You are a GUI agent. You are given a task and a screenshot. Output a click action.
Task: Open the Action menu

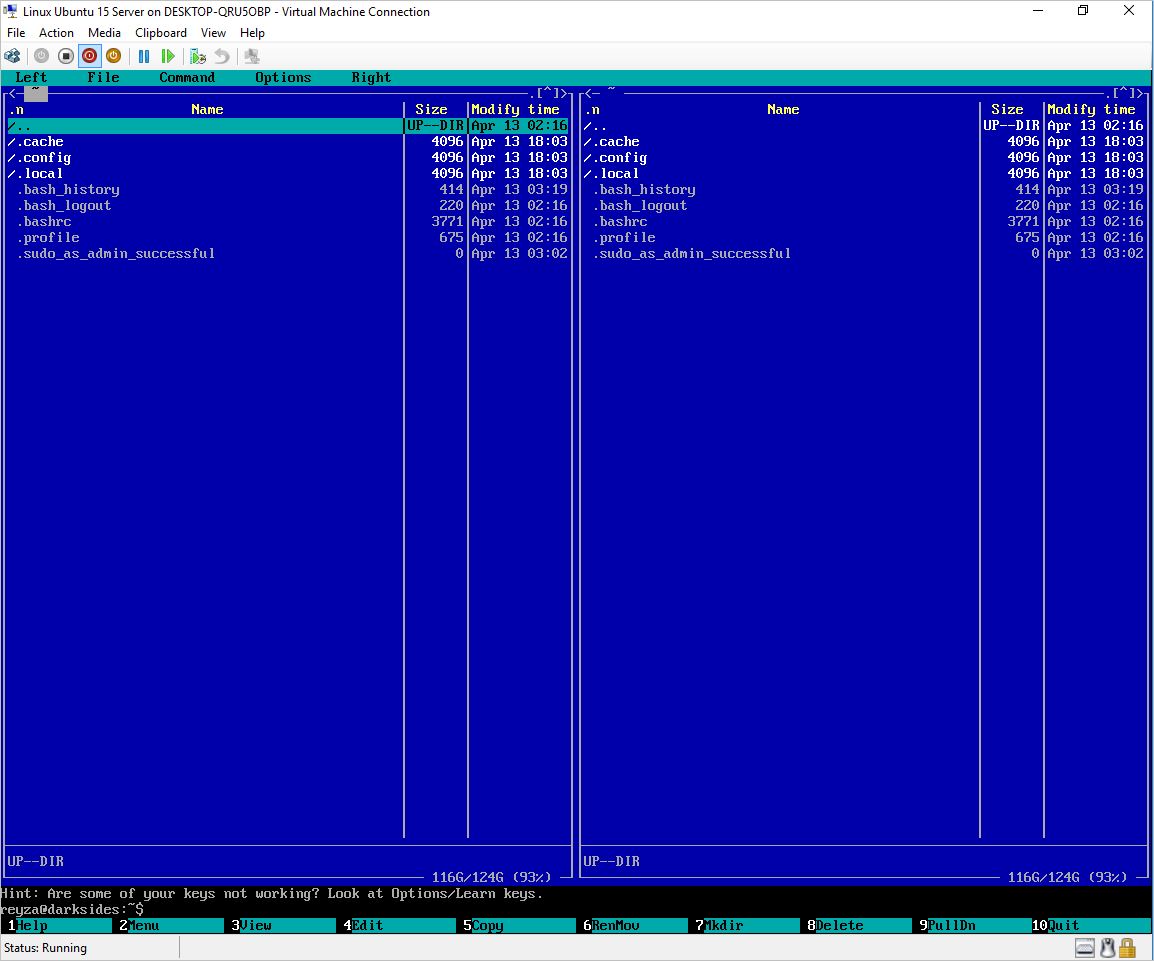(x=56, y=33)
